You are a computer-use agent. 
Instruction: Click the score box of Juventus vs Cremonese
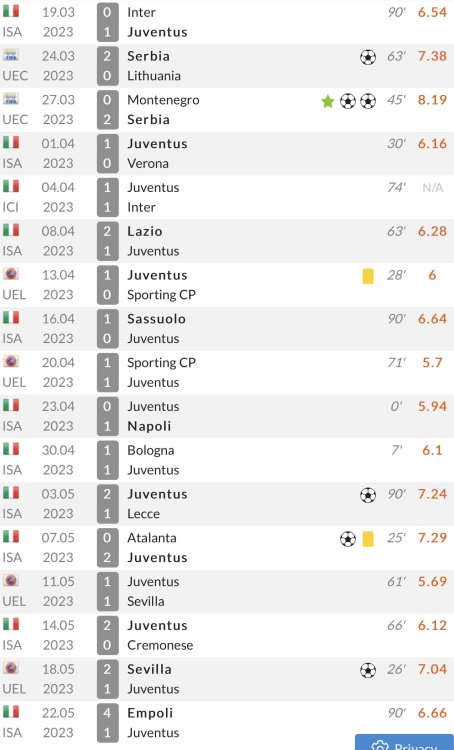click(x=107, y=635)
